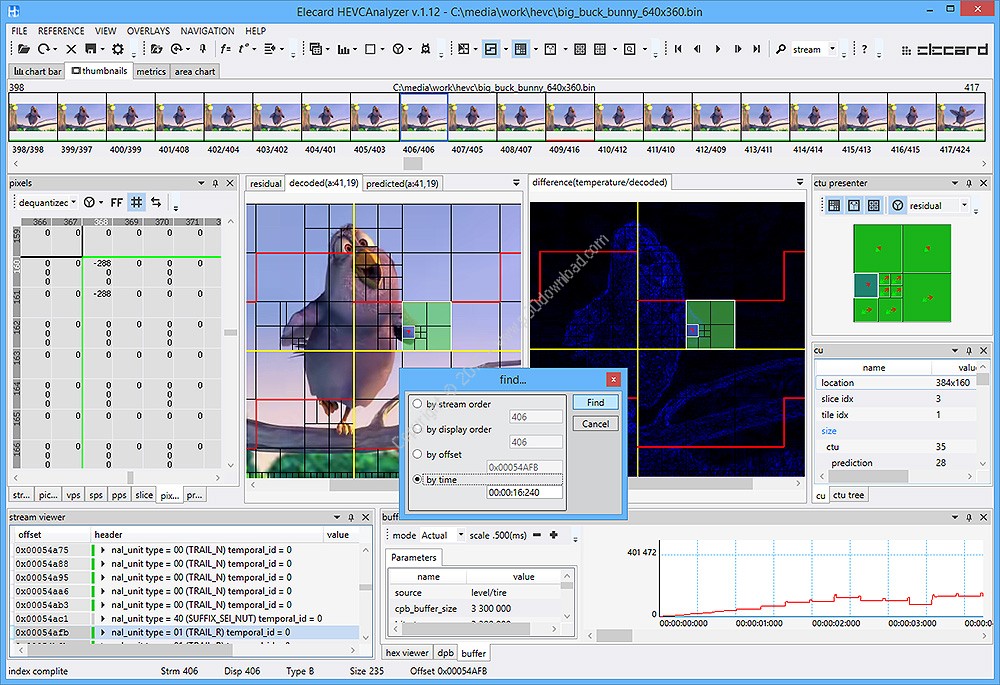1000x685 pixels.
Task: Close the find dialog
Action: point(613,379)
